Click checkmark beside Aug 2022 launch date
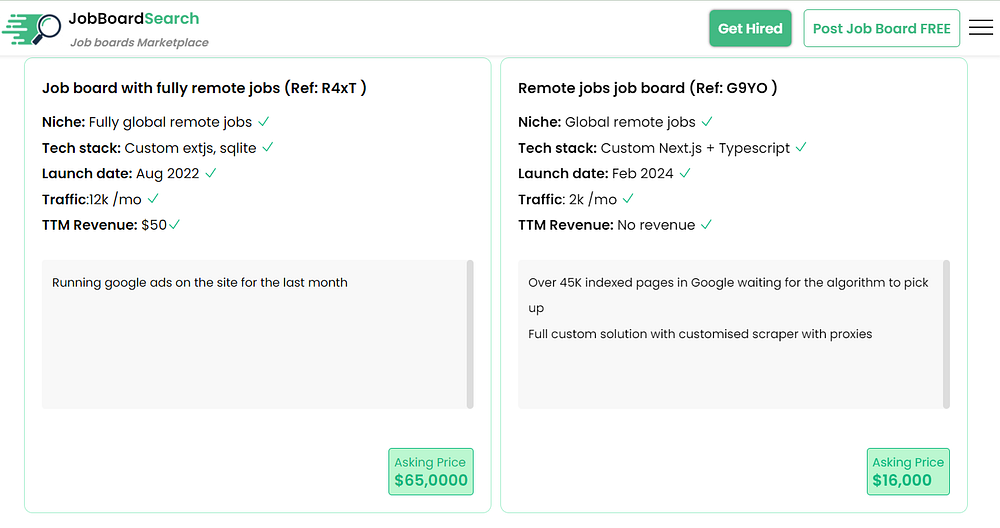 click(211, 173)
